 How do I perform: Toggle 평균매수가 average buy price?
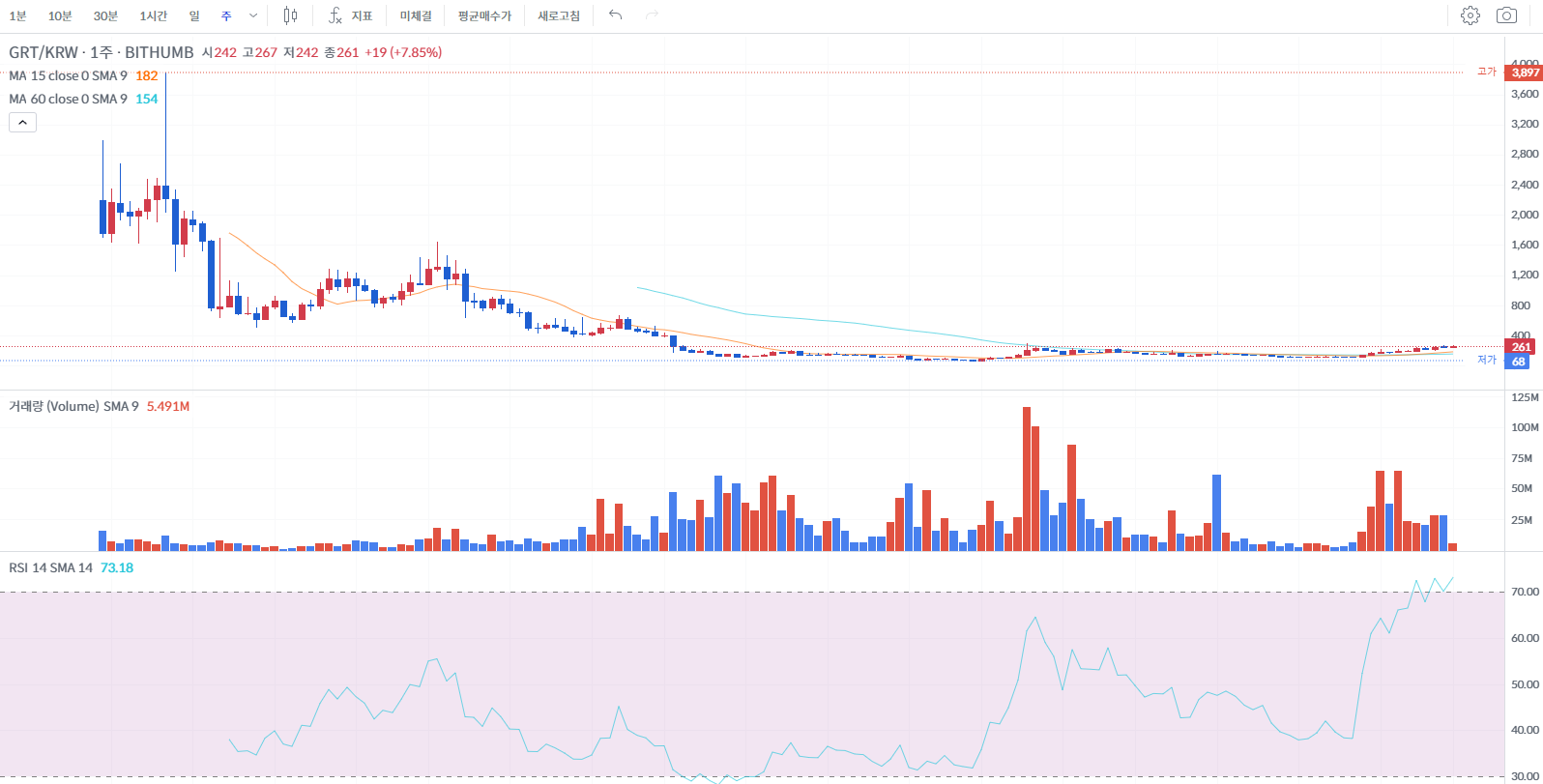tap(484, 15)
